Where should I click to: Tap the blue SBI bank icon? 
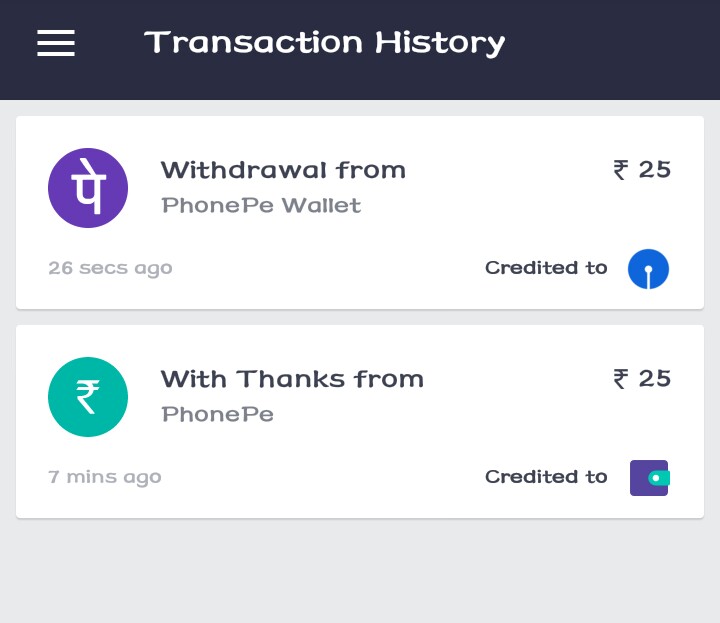point(648,269)
